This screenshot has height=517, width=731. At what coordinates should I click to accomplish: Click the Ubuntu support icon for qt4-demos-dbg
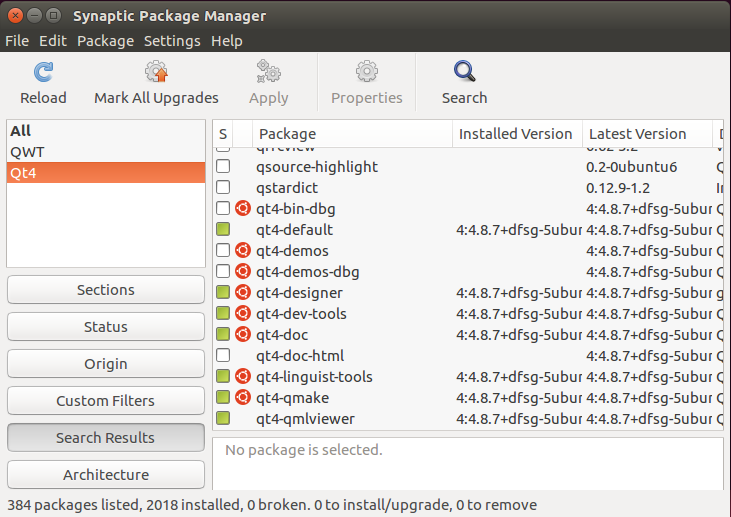243,271
